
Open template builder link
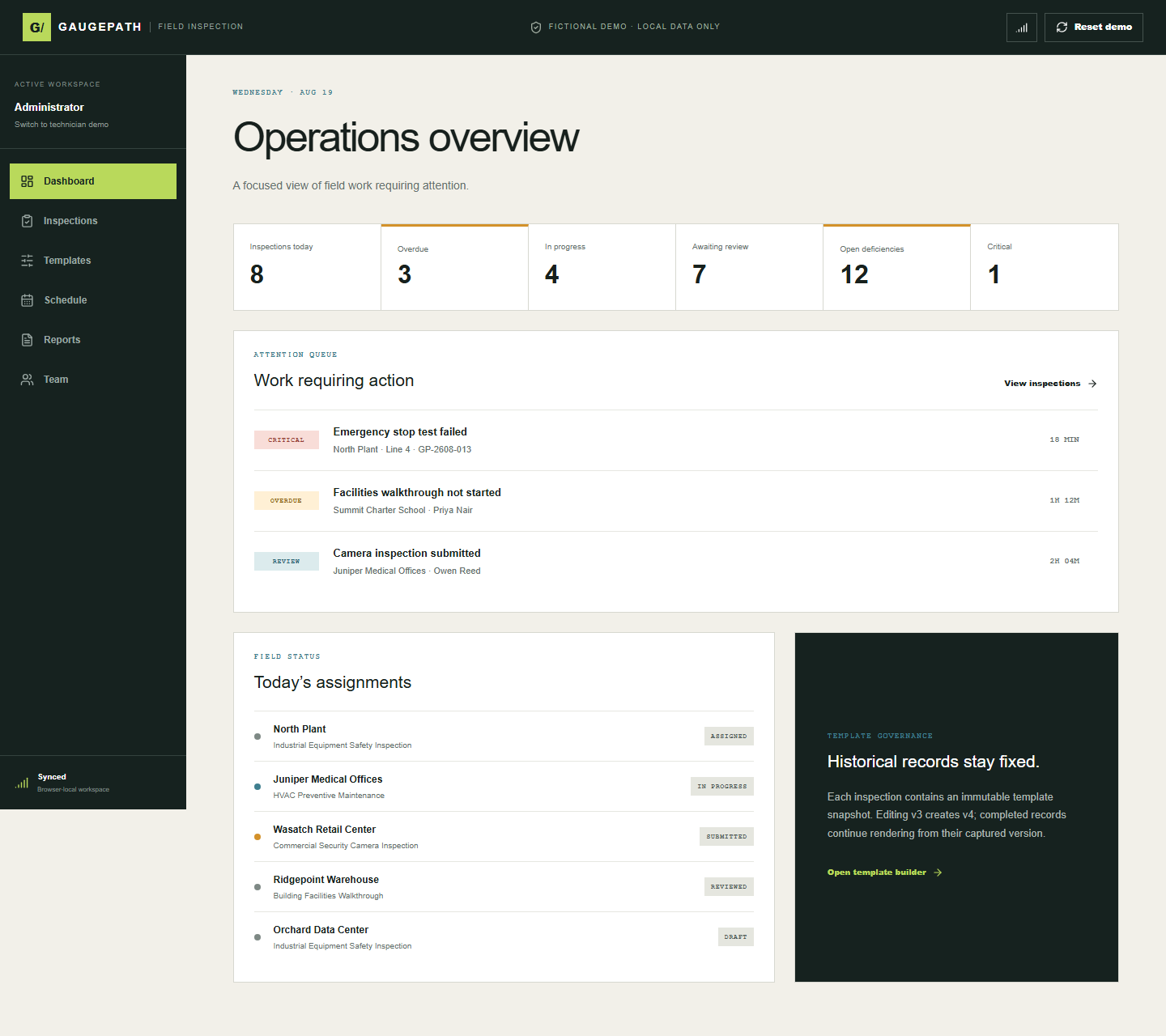[x=884, y=873]
